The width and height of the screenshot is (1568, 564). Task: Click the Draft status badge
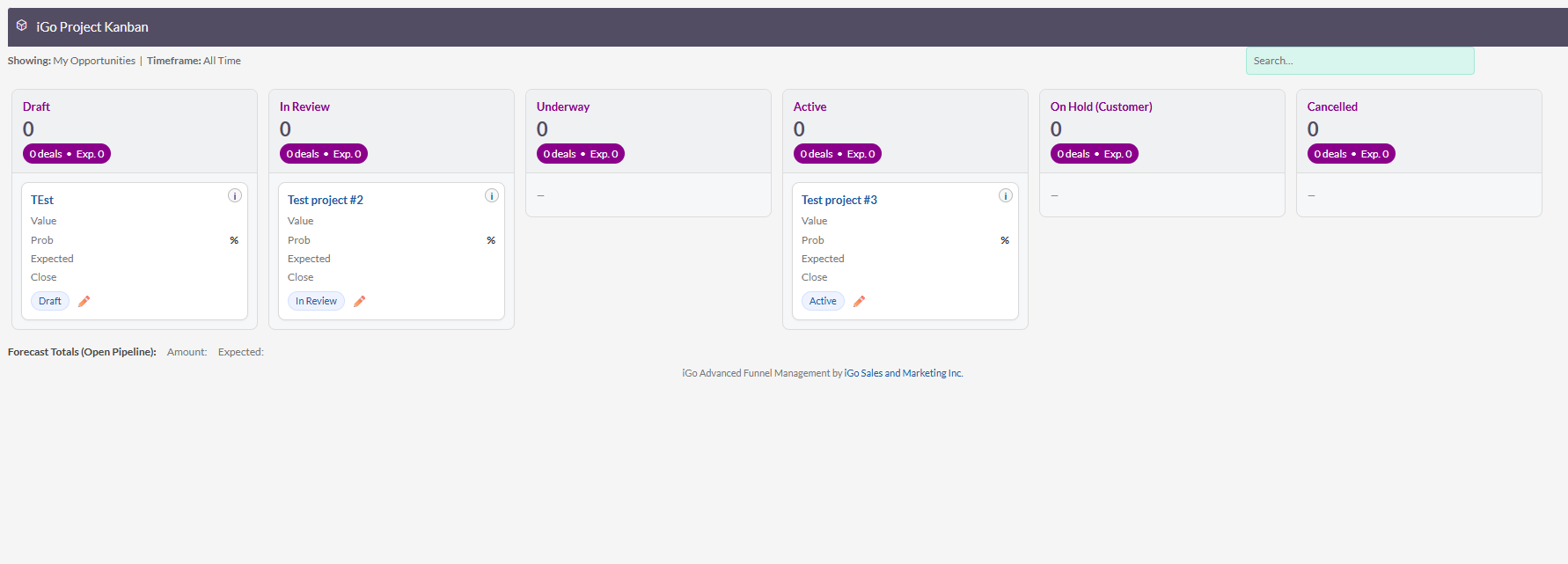coord(50,301)
